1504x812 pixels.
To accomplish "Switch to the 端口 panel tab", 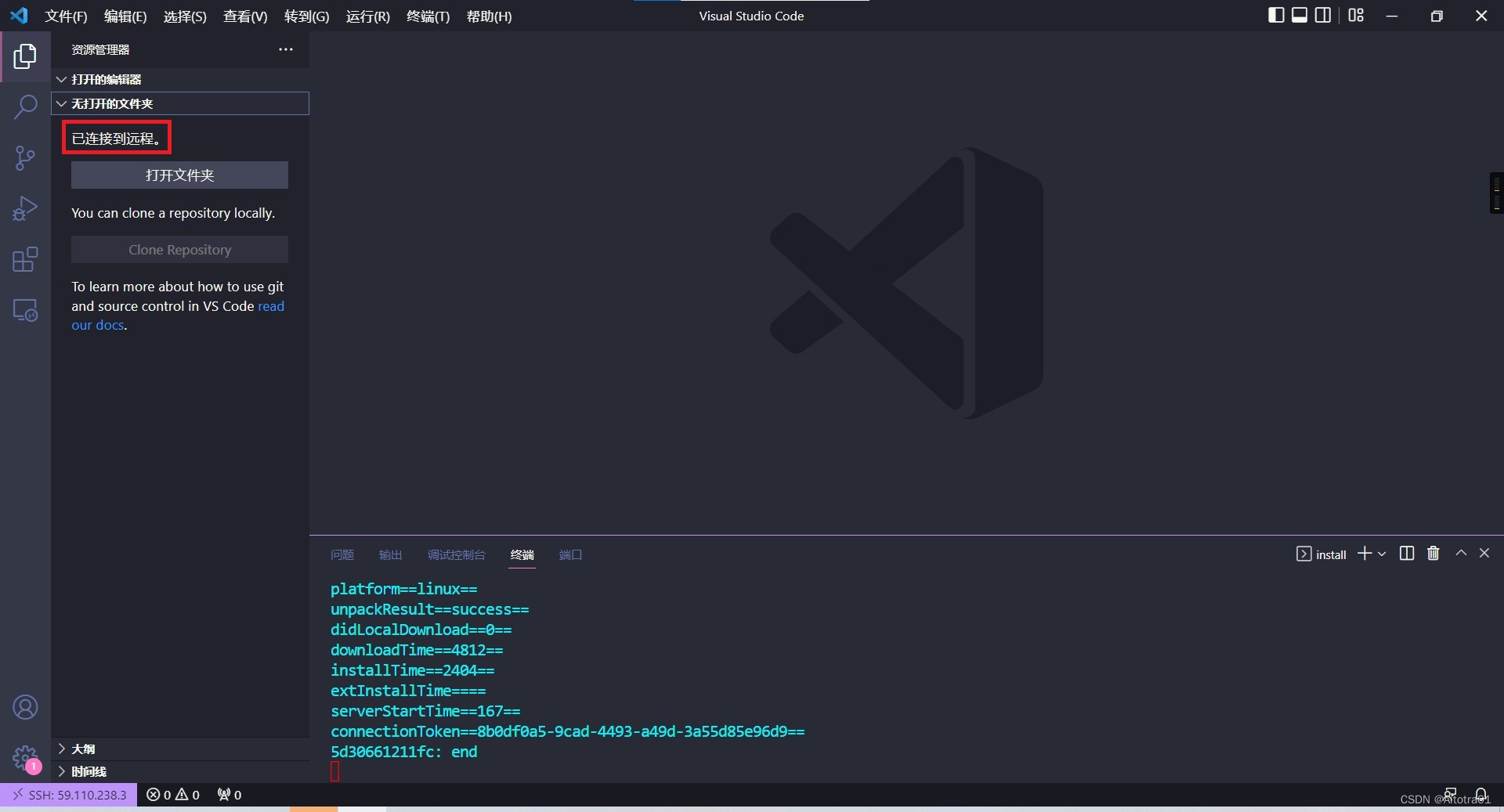I will (570, 554).
